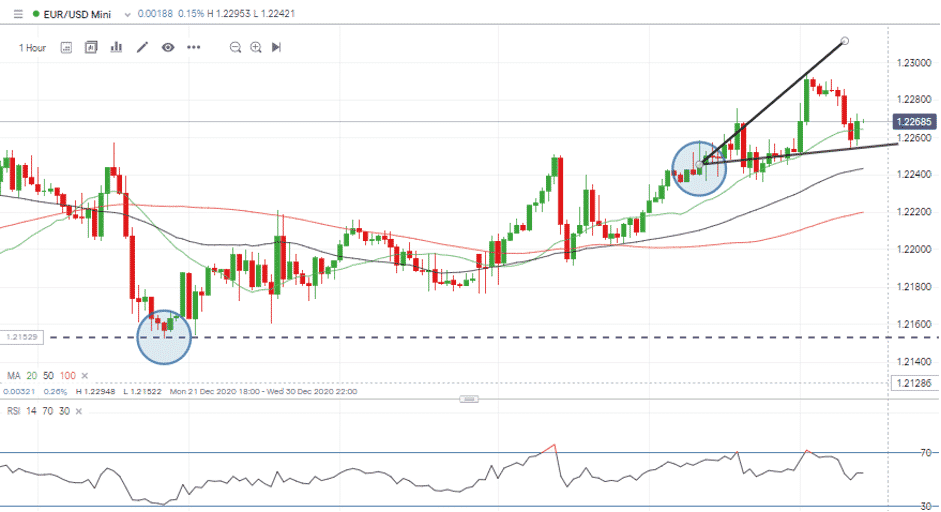Image resolution: width=941 pixels, height=512 pixels.
Task: Click the 0.15% change percentage
Action: click(x=191, y=13)
